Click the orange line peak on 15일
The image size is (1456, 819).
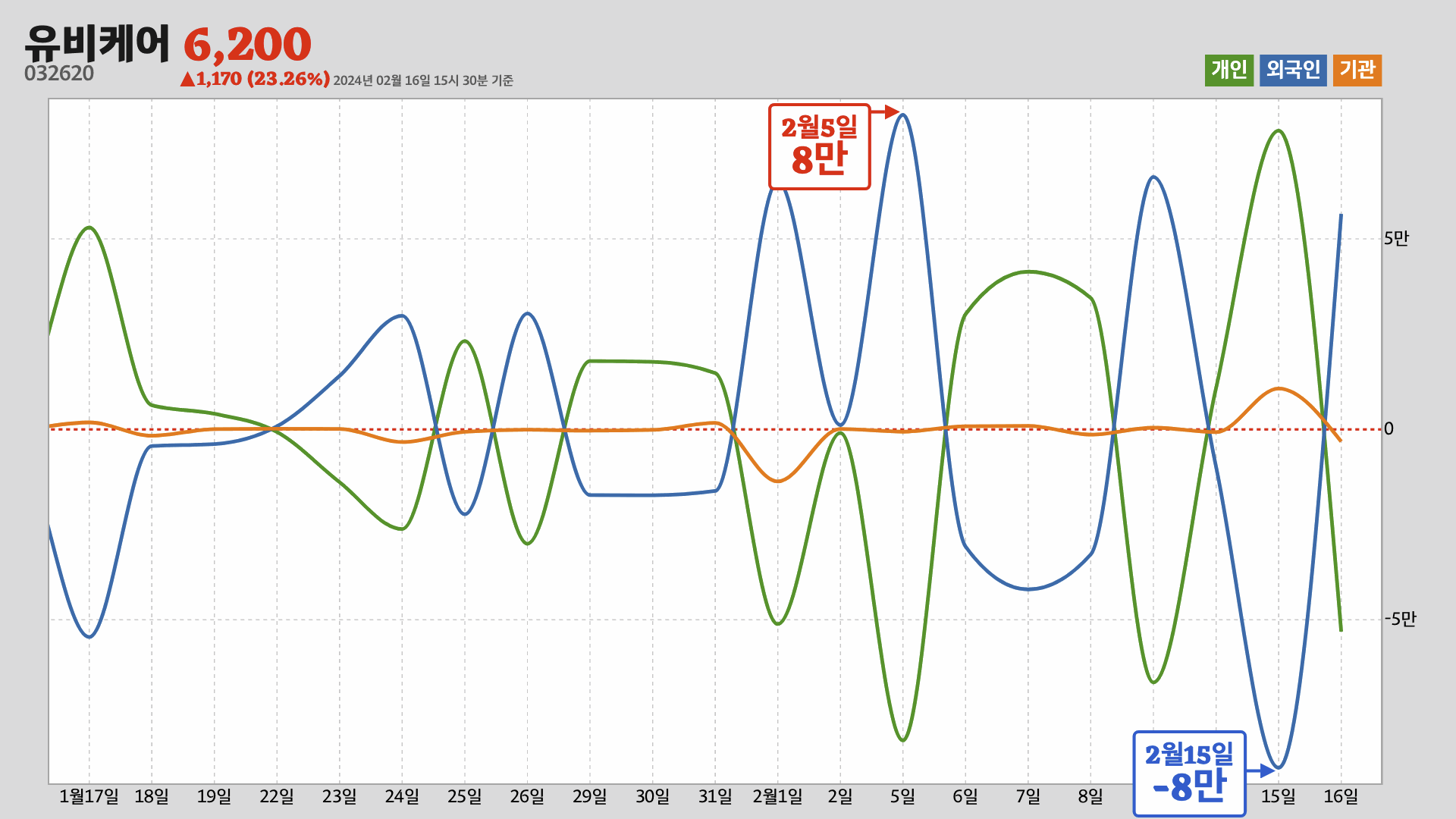pyautogui.click(x=1279, y=388)
